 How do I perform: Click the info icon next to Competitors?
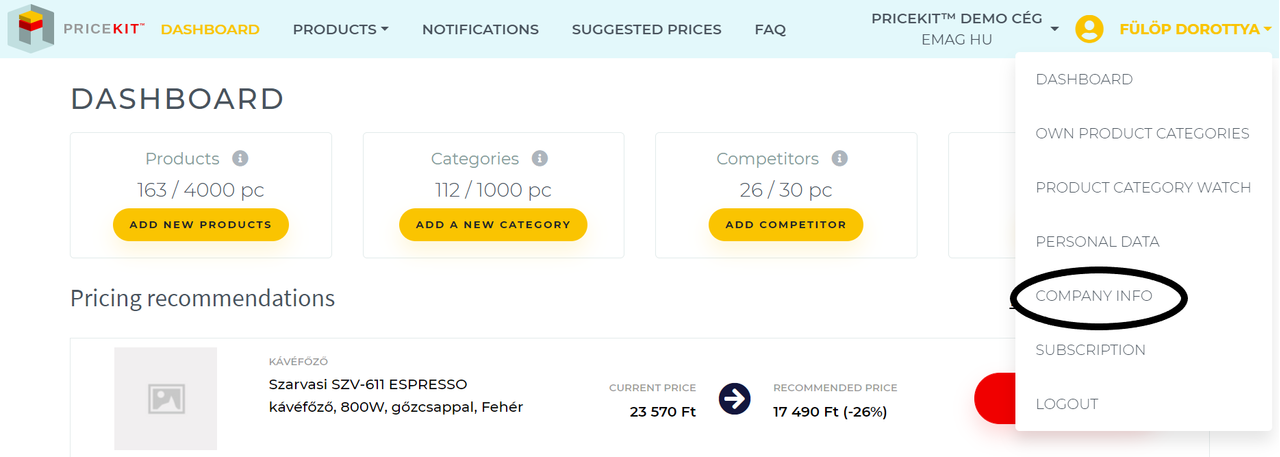(x=840, y=158)
